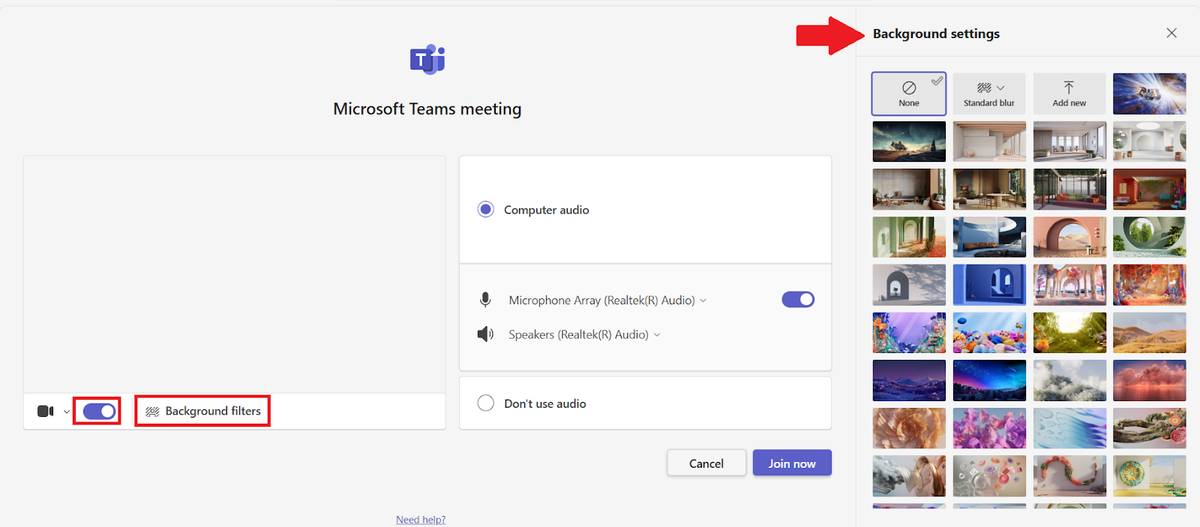This screenshot has height=527, width=1200.
Task: Expand the Speakers device dropdown
Action: coord(657,335)
